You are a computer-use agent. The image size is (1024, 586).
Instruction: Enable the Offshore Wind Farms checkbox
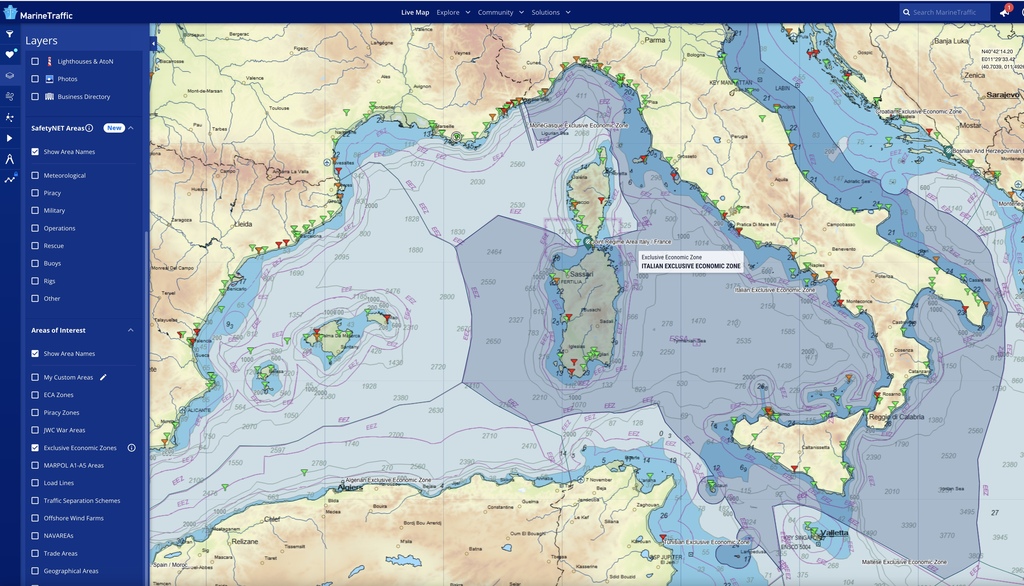coord(35,519)
